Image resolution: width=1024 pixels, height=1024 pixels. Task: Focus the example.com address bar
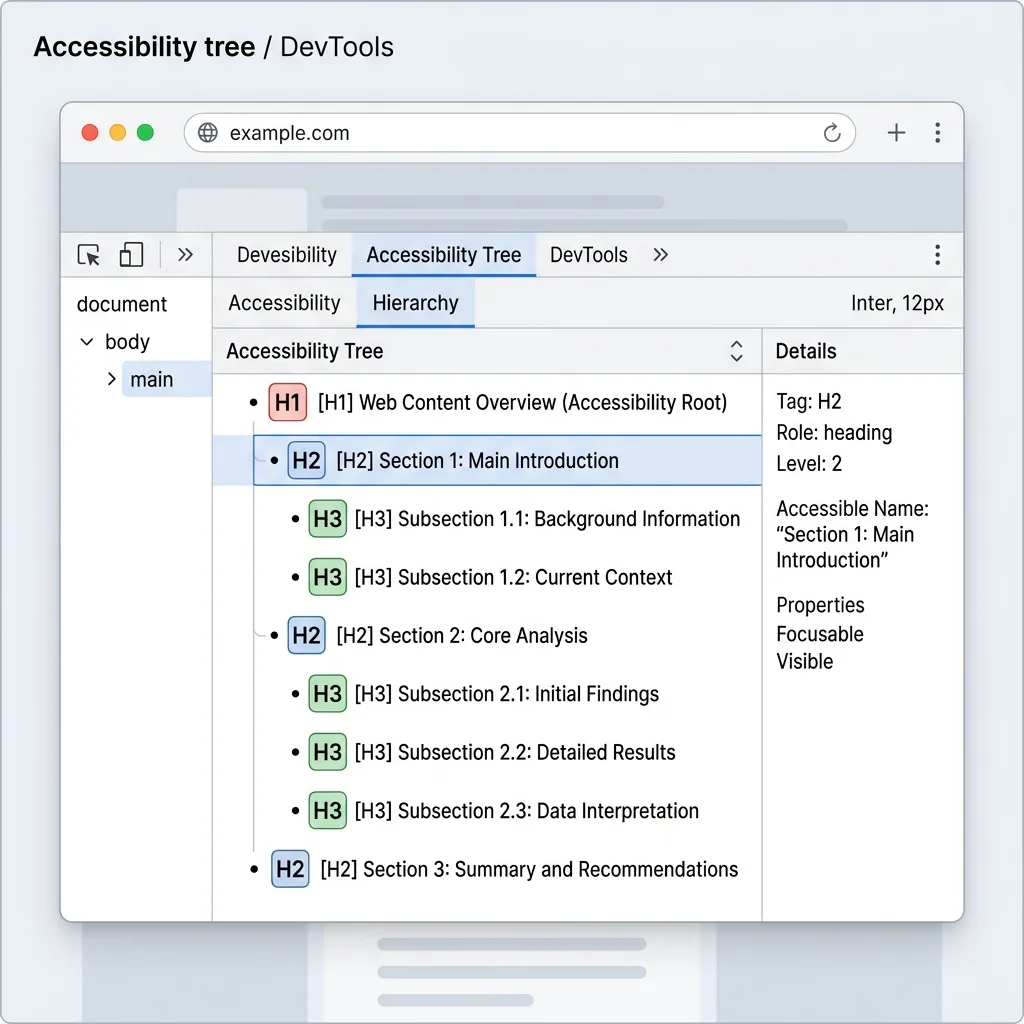(520, 133)
